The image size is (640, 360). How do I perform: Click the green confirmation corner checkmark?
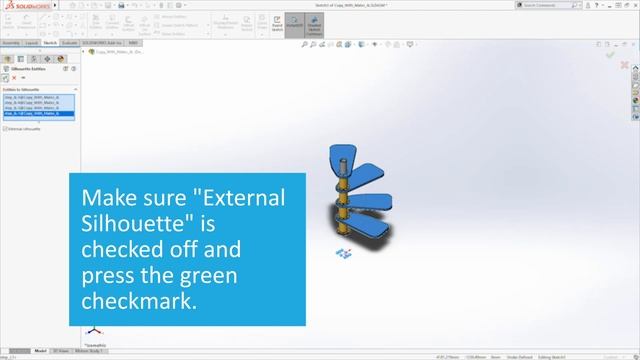point(610,55)
